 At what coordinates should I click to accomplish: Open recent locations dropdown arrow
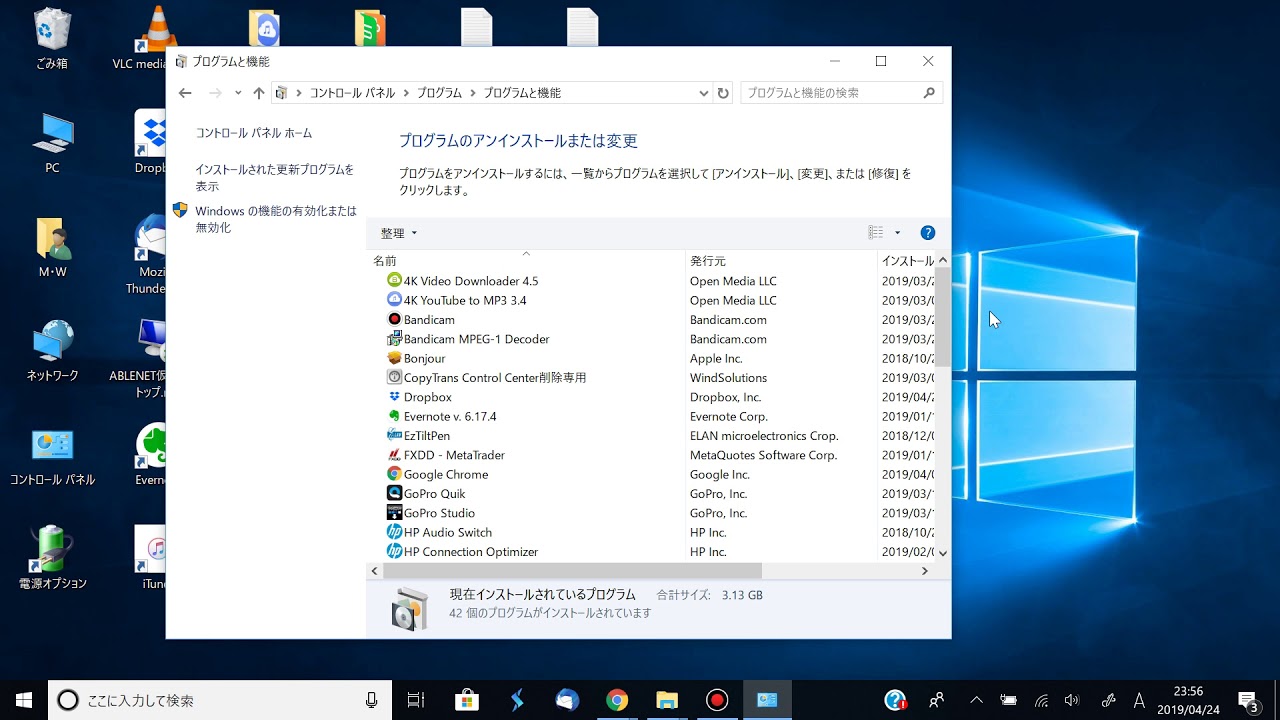click(238, 93)
